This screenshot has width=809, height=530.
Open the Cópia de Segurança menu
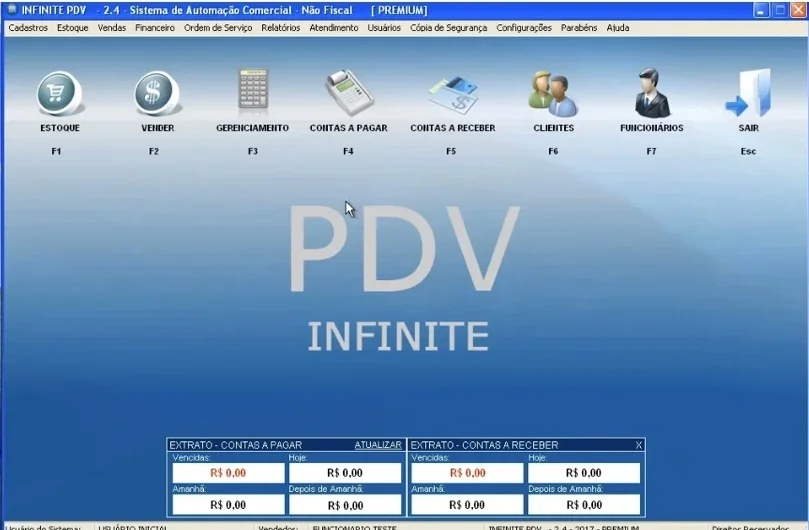pos(448,28)
